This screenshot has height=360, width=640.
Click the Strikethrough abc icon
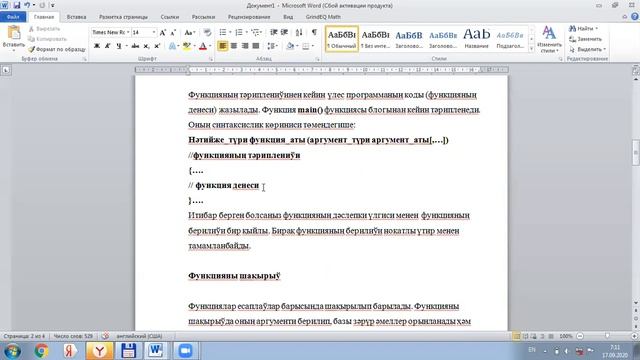pos(135,46)
